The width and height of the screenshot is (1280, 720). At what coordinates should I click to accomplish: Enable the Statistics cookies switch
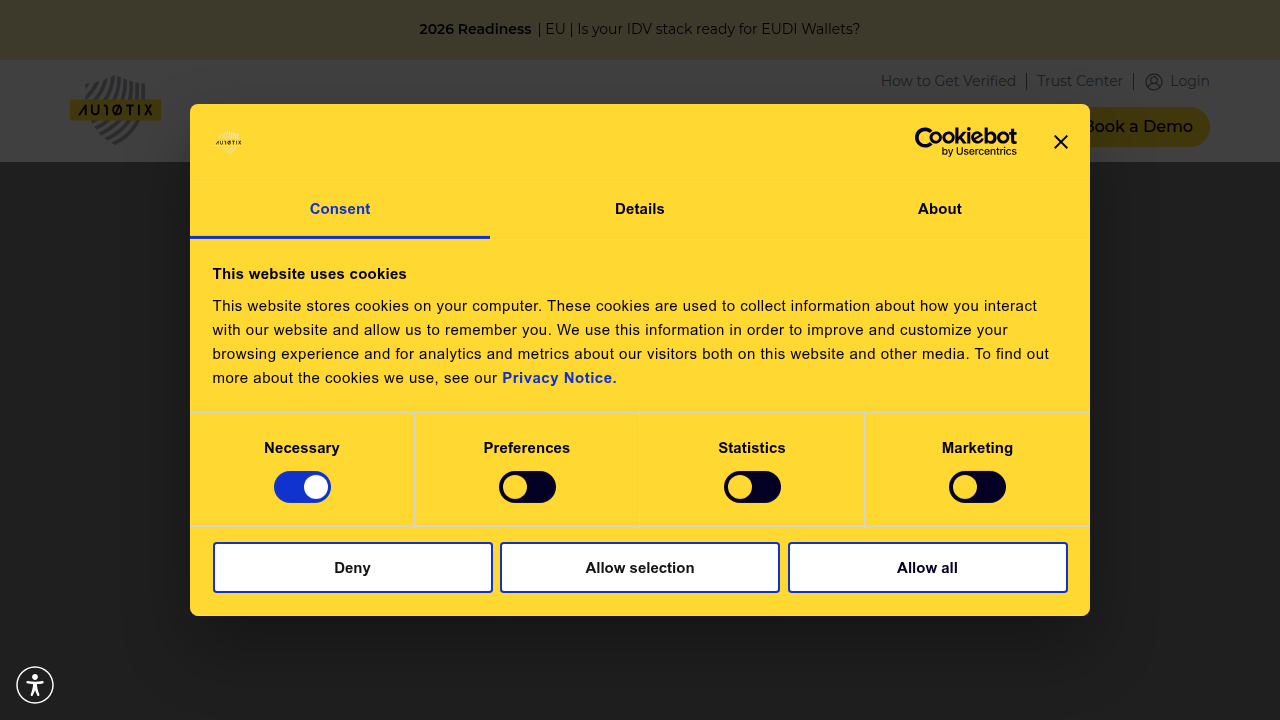coord(752,487)
